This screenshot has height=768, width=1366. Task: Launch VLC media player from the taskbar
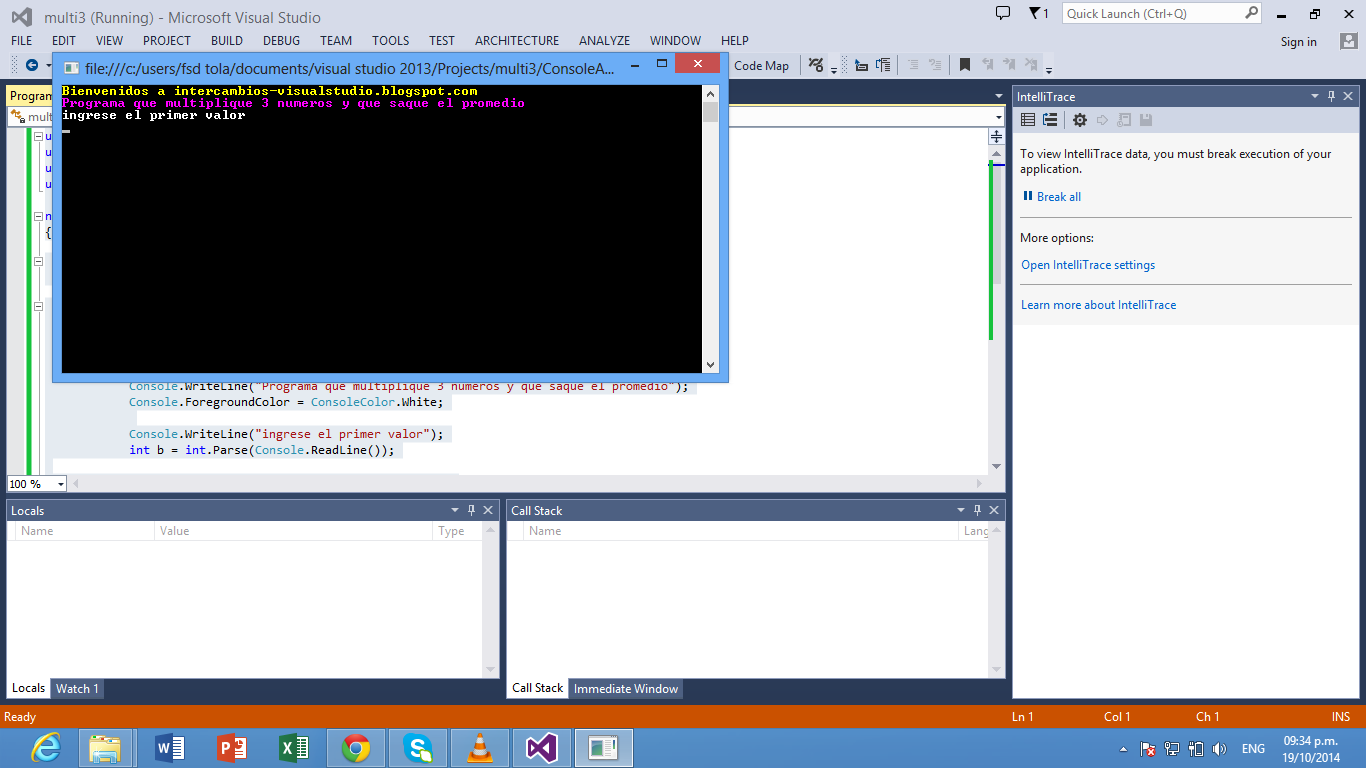(480, 747)
